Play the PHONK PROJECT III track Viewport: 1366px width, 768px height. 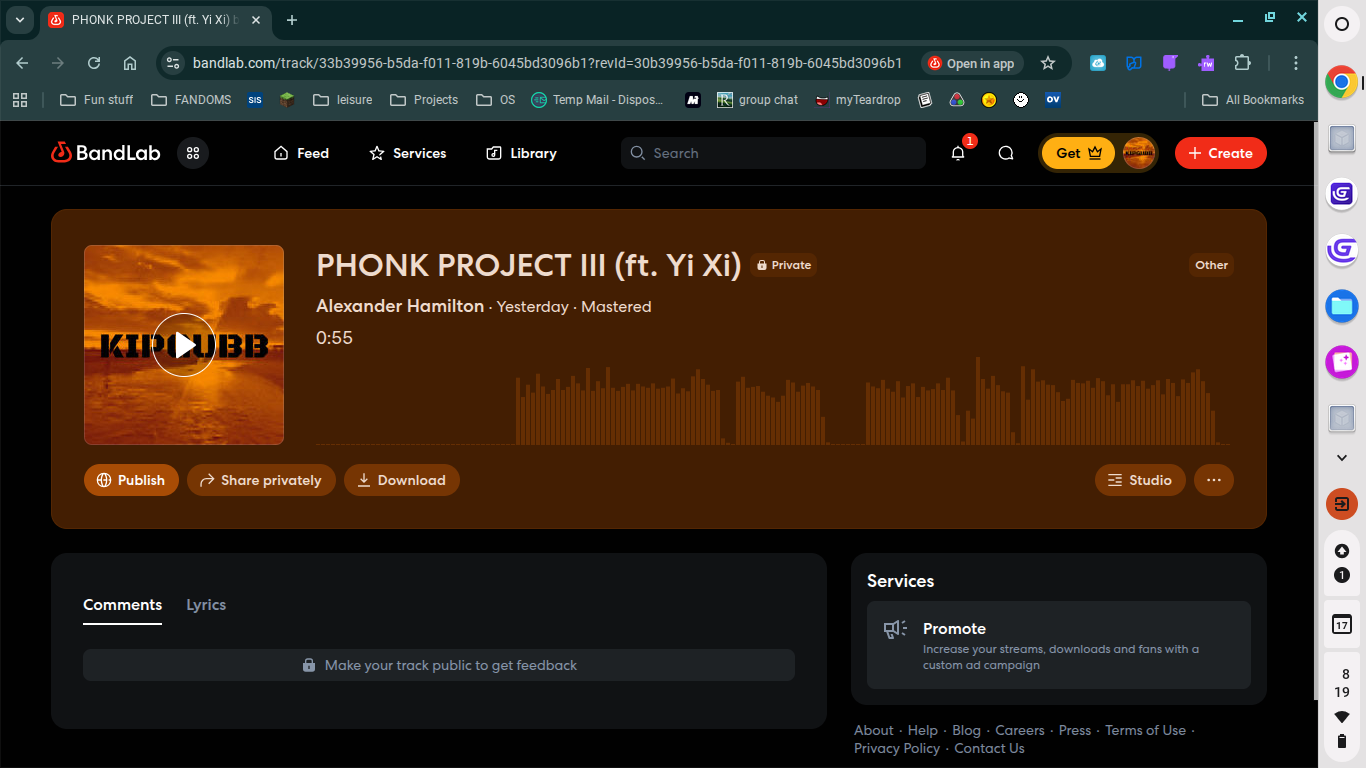click(184, 345)
